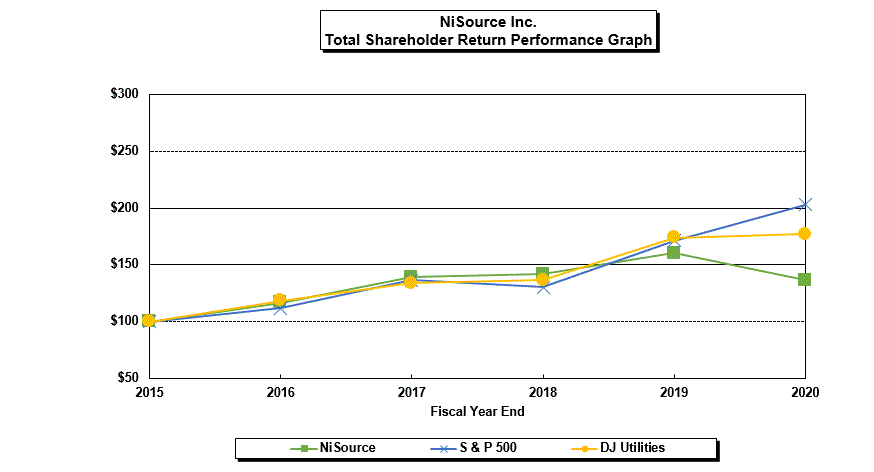Select the chart title box
Image resolution: width=874 pixels, height=472 pixels.
click(488, 31)
